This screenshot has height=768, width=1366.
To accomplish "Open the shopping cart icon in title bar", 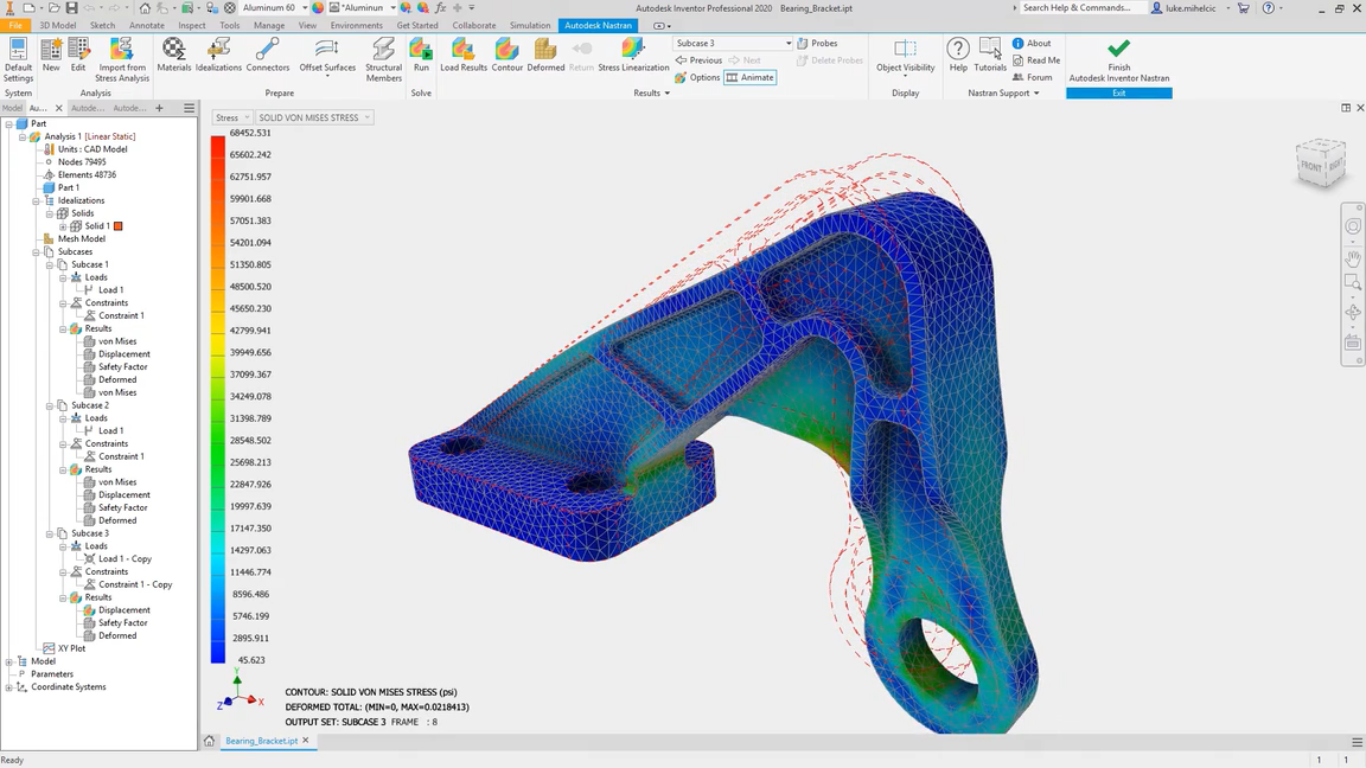I will tap(1243, 7).
